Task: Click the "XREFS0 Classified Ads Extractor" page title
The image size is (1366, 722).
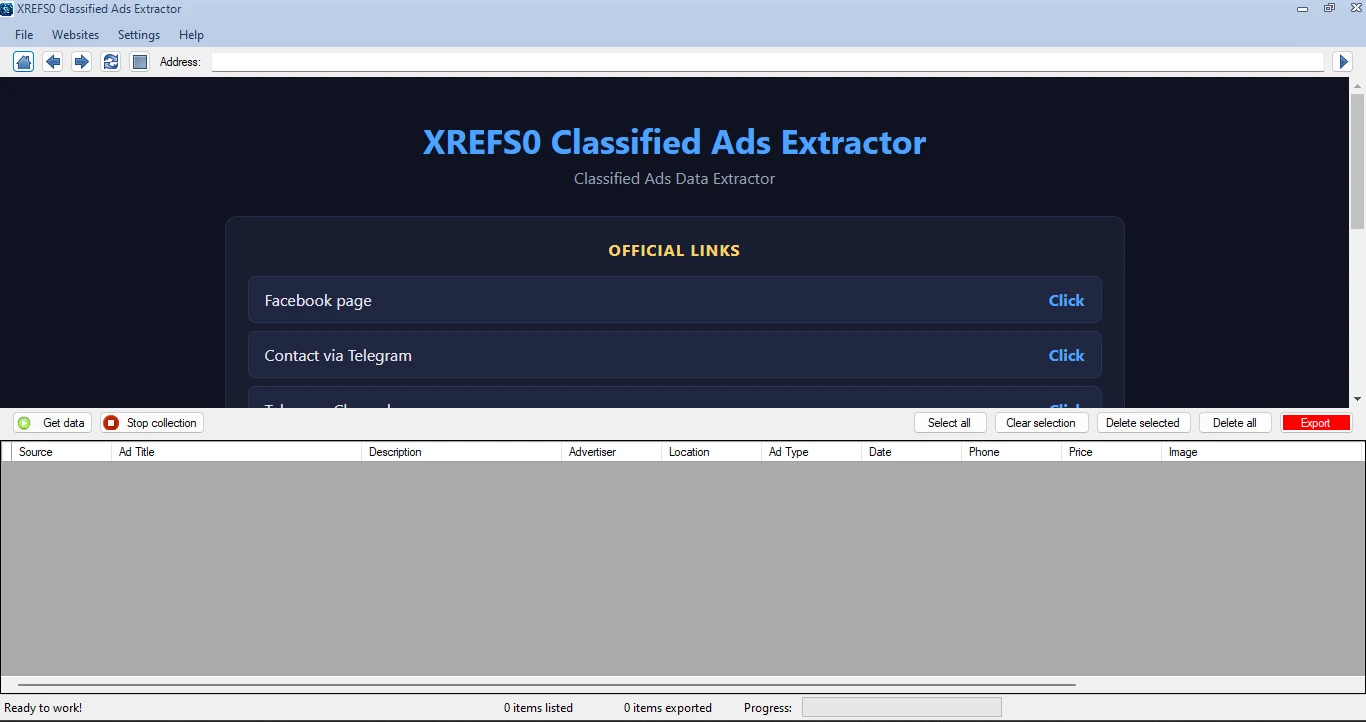Action: pyautogui.click(x=674, y=142)
